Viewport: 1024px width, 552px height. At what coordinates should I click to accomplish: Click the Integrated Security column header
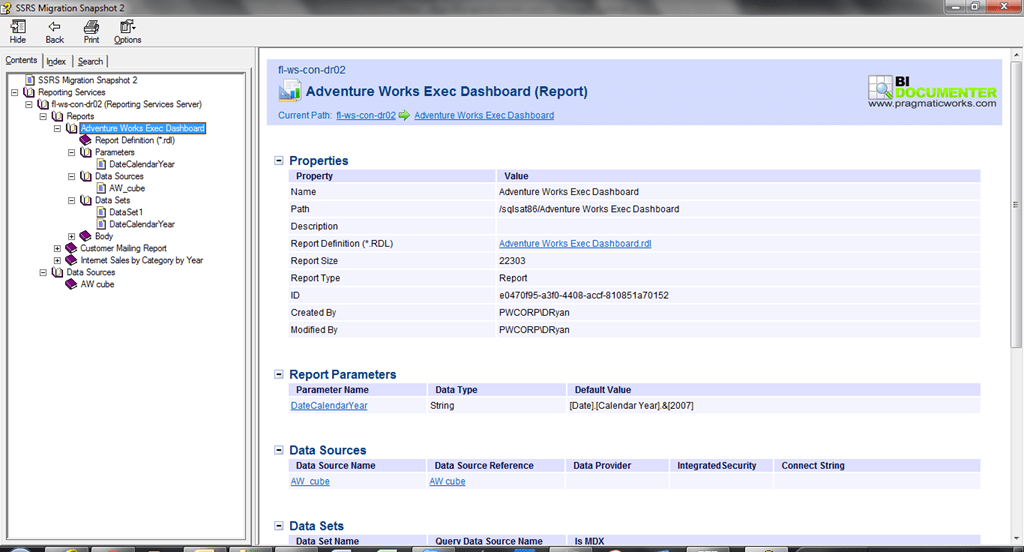pyautogui.click(x=716, y=466)
